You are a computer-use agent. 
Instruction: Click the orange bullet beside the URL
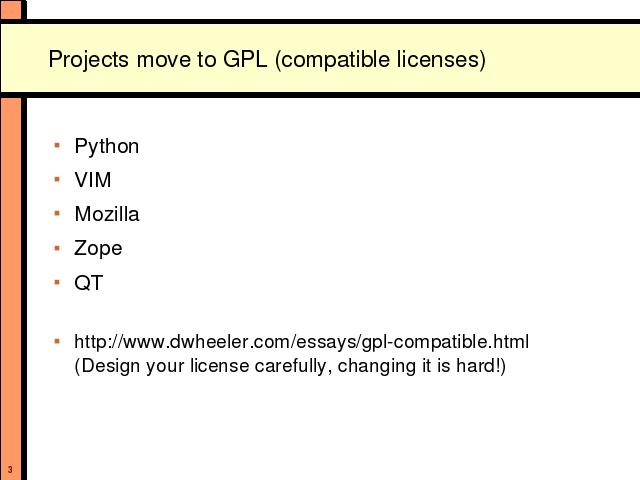[x=57, y=341]
